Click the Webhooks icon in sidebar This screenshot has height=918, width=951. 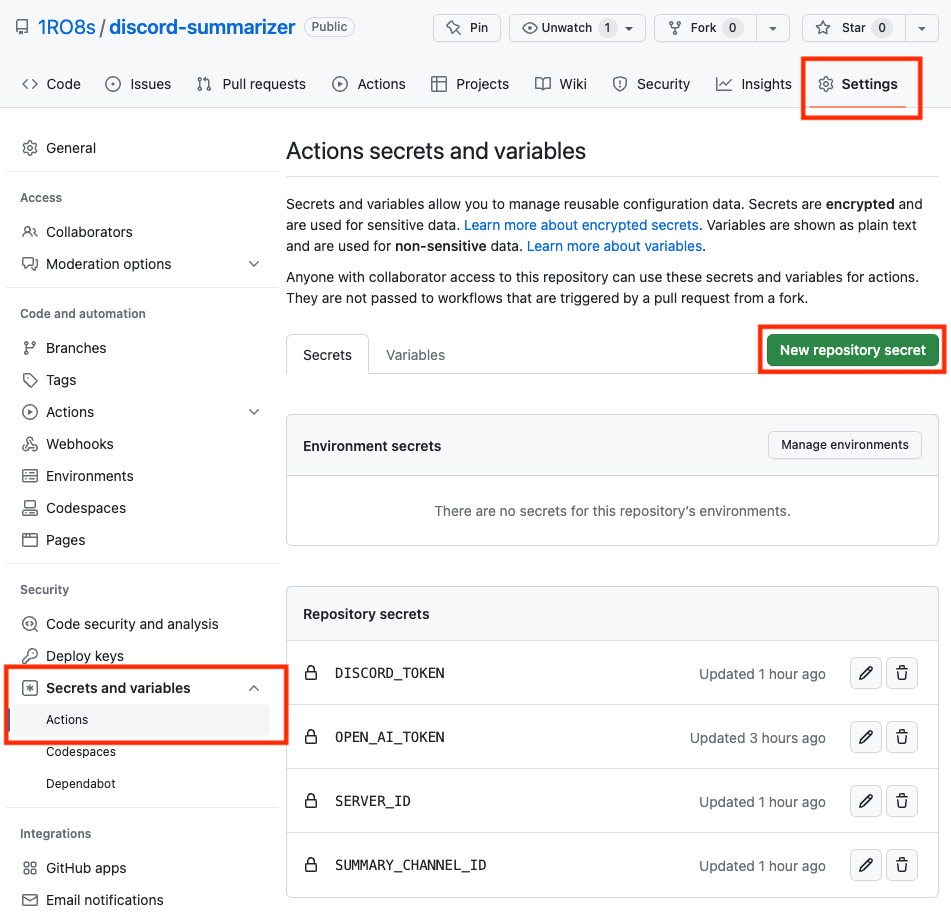pos(30,444)
